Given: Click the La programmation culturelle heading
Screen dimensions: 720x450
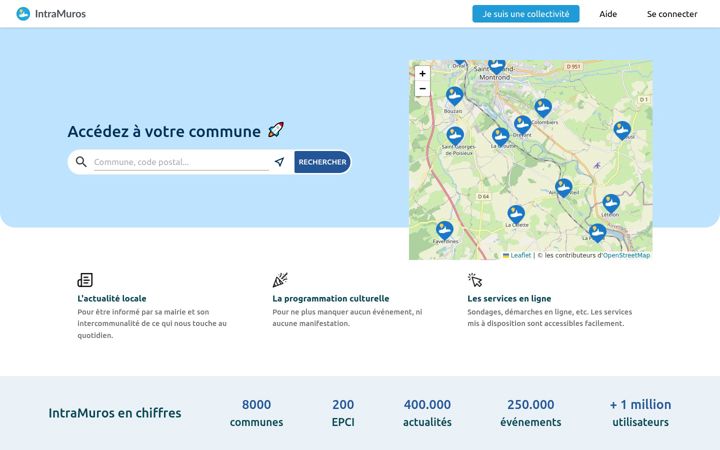Looking at the screenshot, I should point(331,298).
